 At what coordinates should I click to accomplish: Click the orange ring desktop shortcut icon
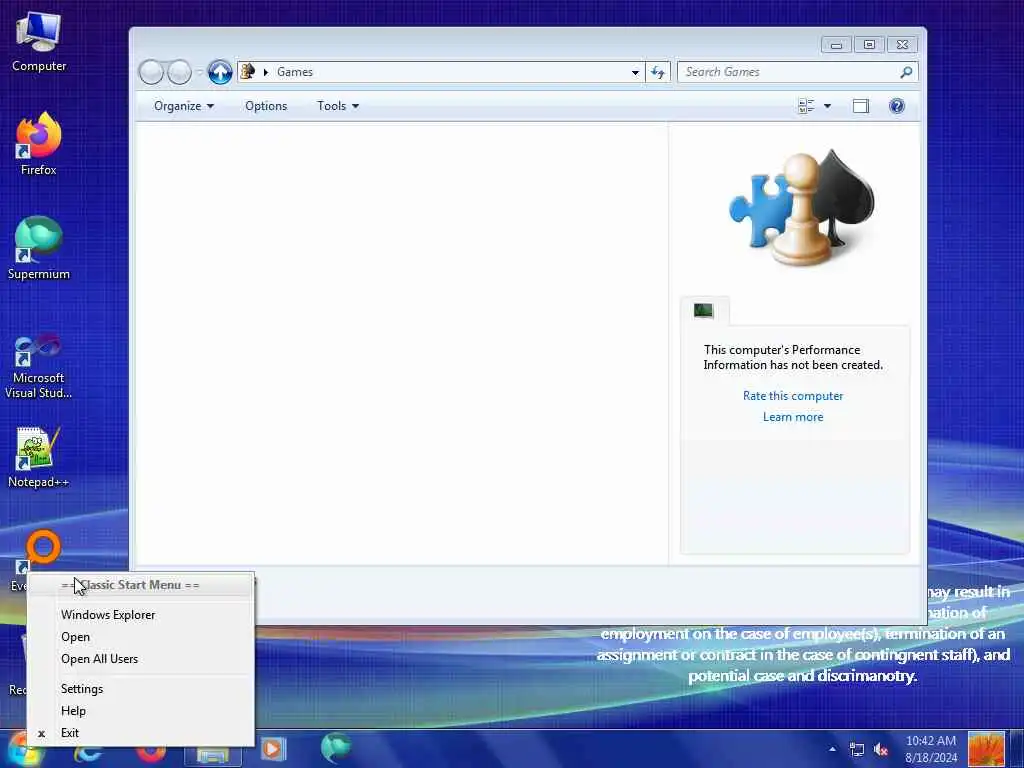coord(42,549)
